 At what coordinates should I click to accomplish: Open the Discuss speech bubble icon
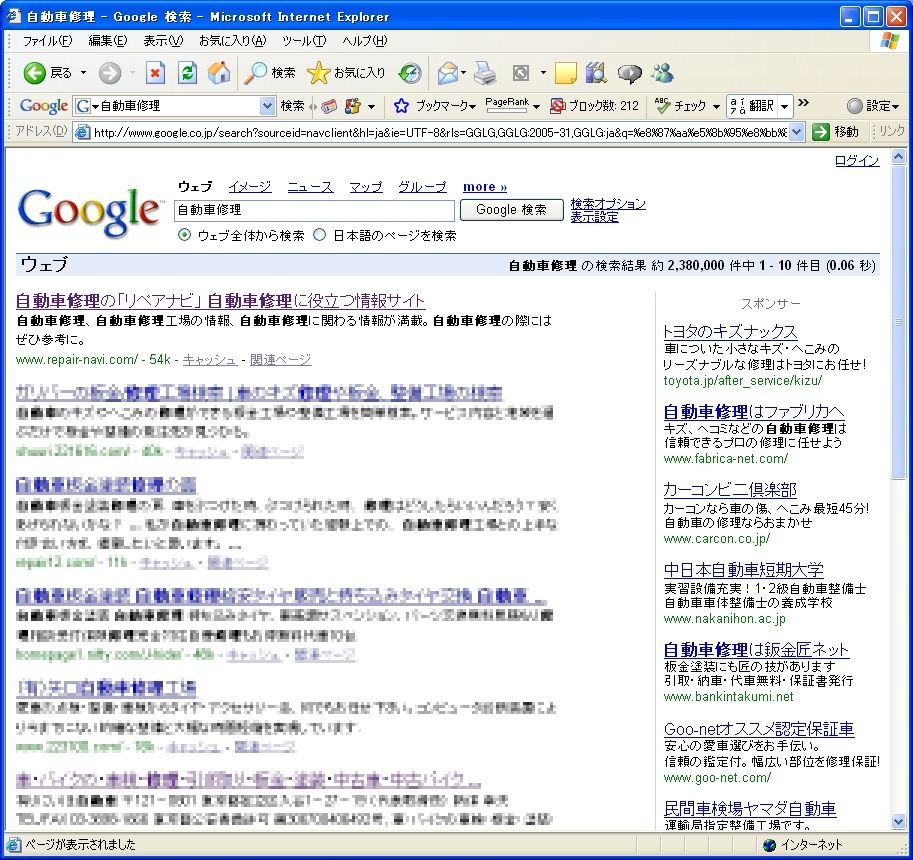629,73
